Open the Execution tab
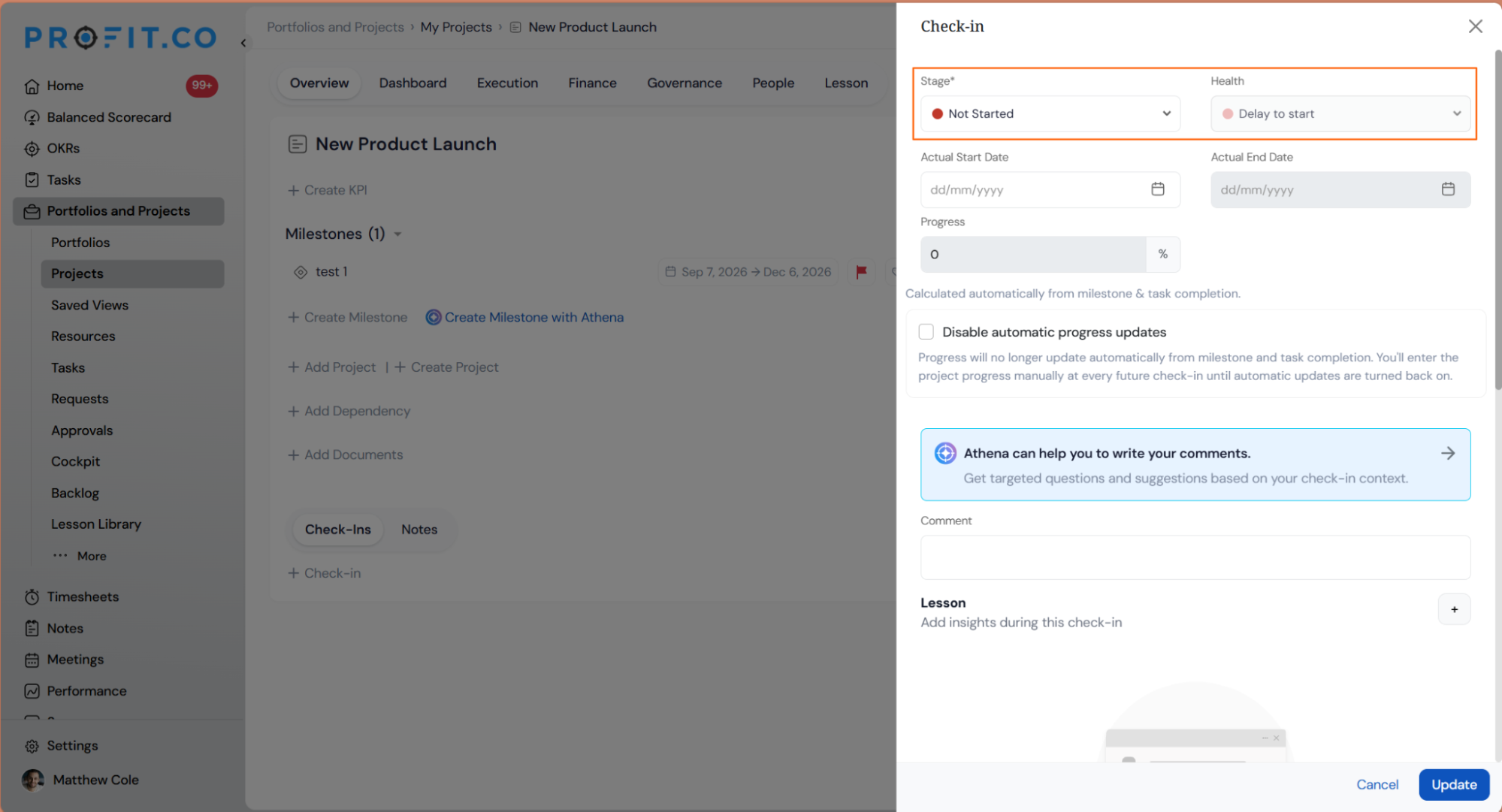Viewport: 1502px width, 812px height. point(507,83)
